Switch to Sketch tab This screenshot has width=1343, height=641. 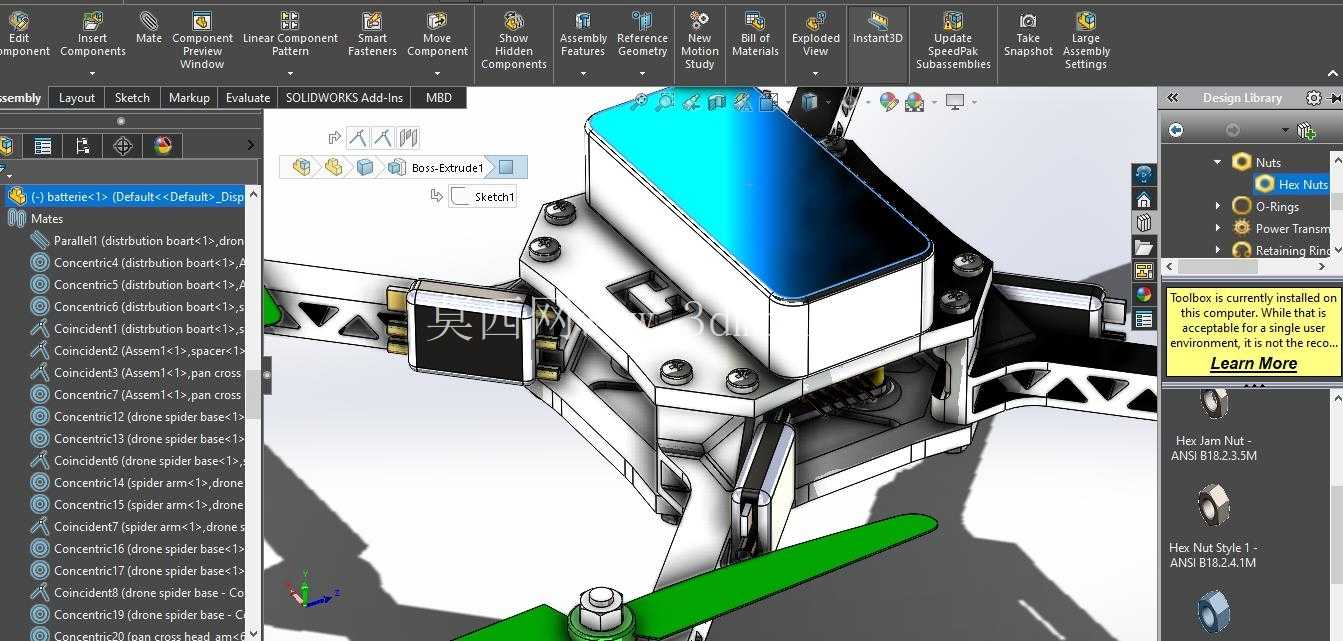click(x=132, y=97)
